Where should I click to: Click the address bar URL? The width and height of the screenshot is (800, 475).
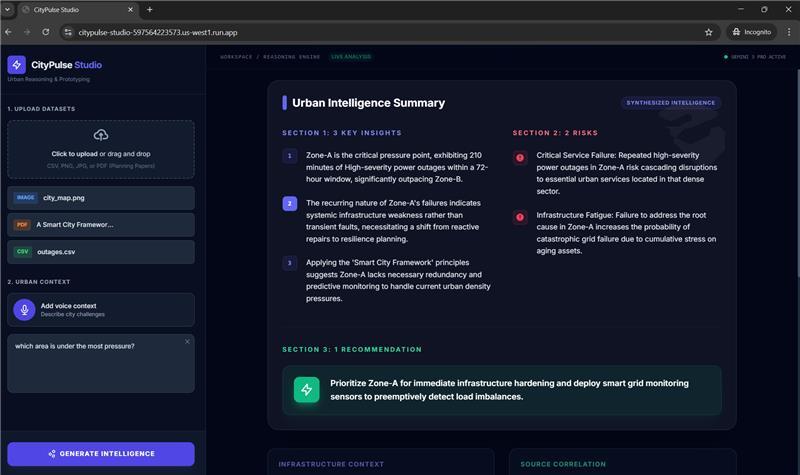pyautogui.click(x=158, y=32)
